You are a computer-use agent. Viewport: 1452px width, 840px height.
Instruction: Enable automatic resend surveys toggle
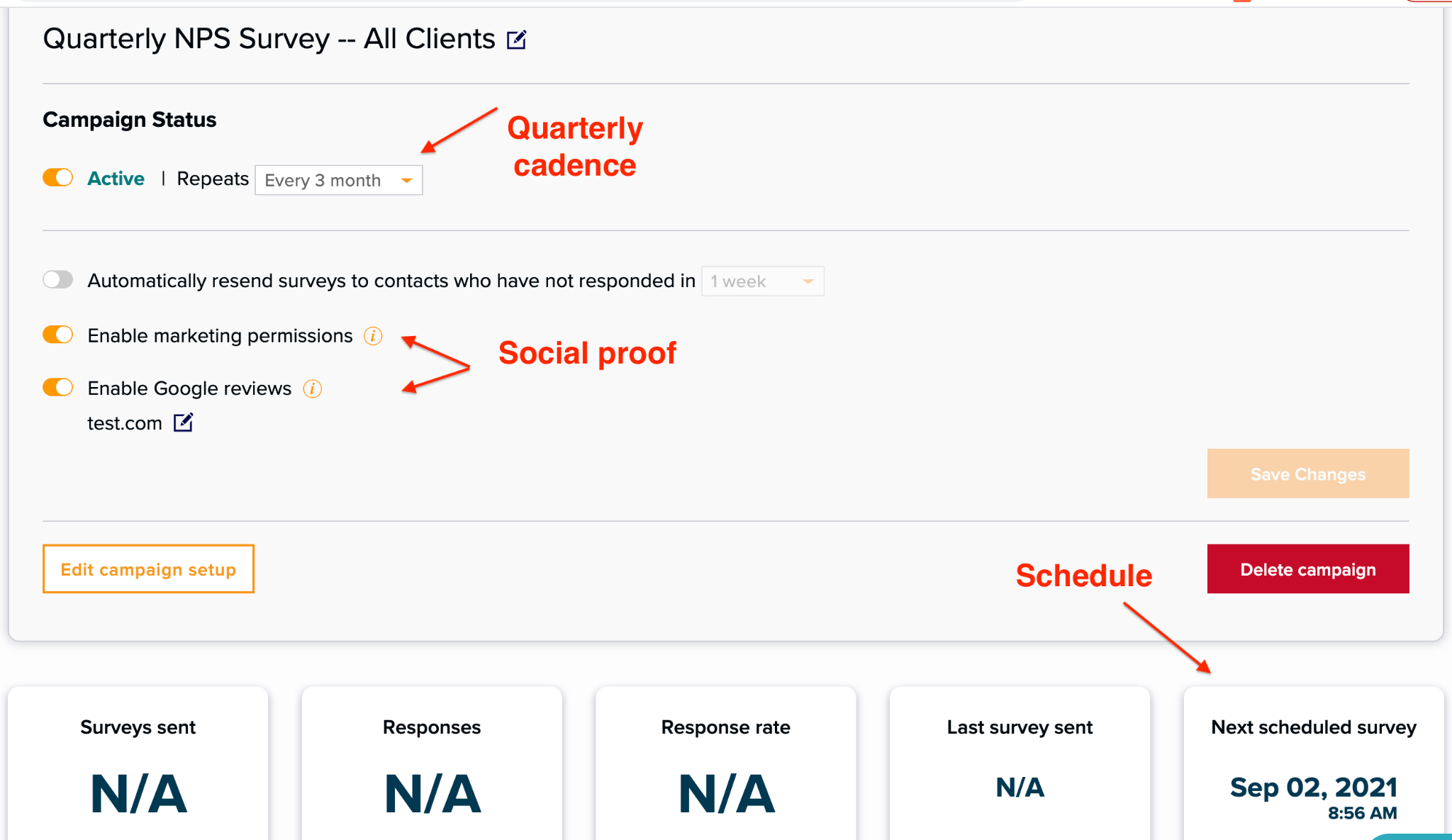coord(58,280)
